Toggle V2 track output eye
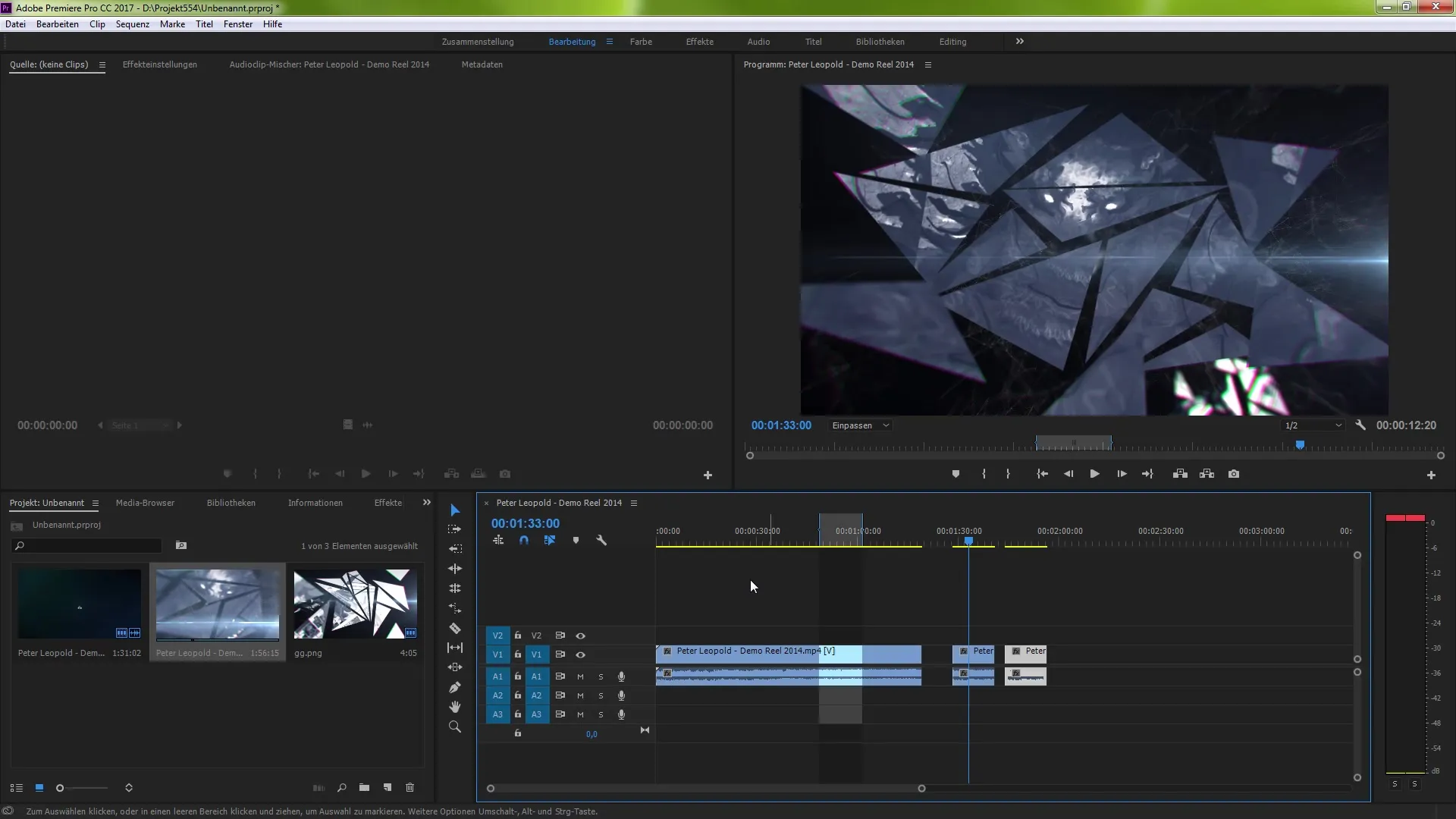 [x=580, y=635]
